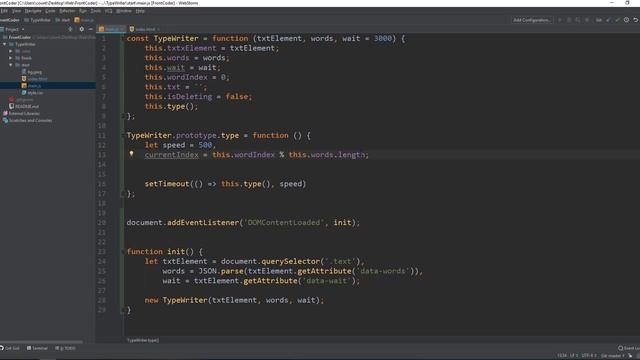Screen dimensions: 640x360
Task: Open the TODO tool window
Action: click(x=65, y=348)
